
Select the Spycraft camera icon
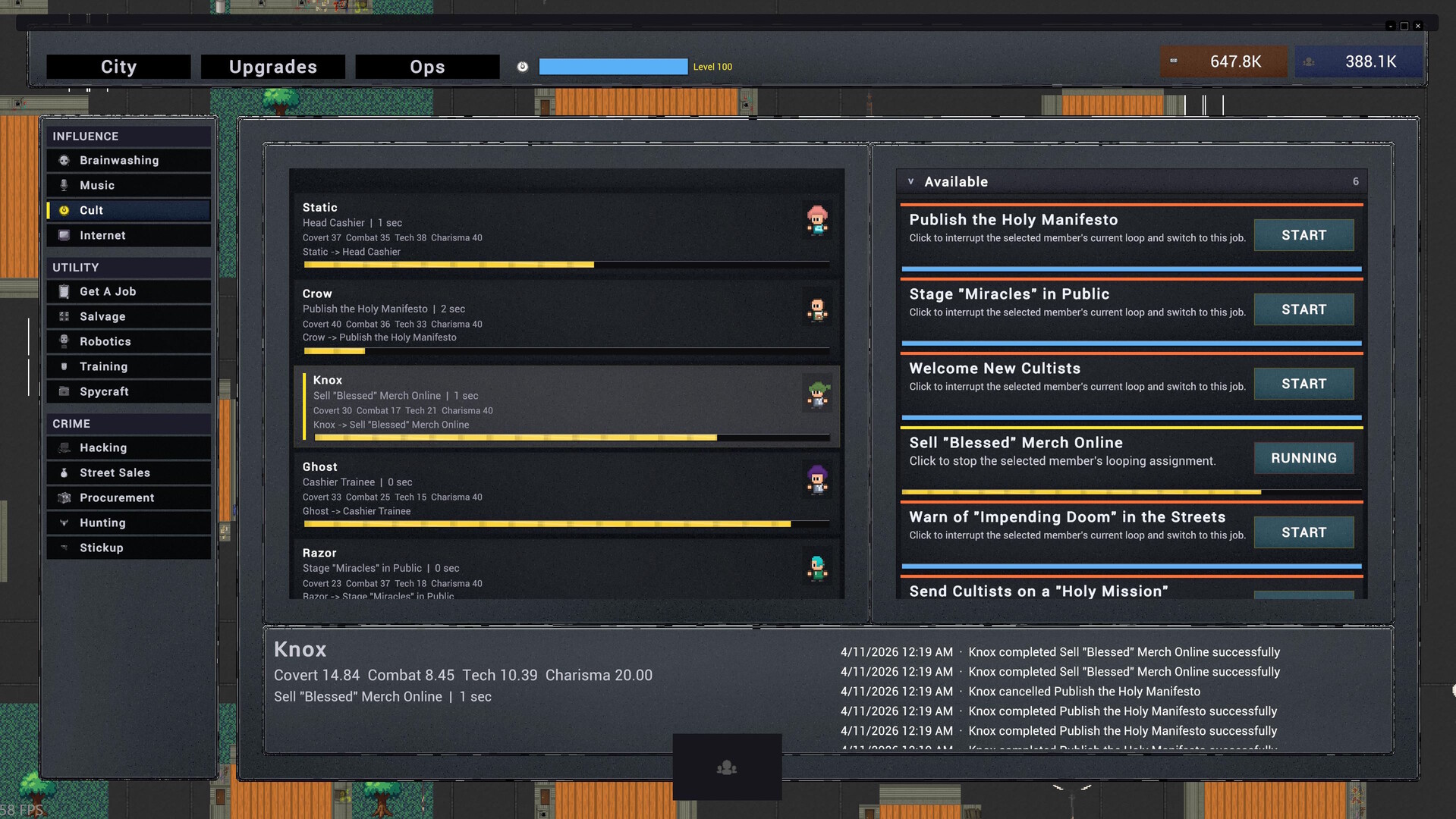pyautogui.click(x=64, y=391)
